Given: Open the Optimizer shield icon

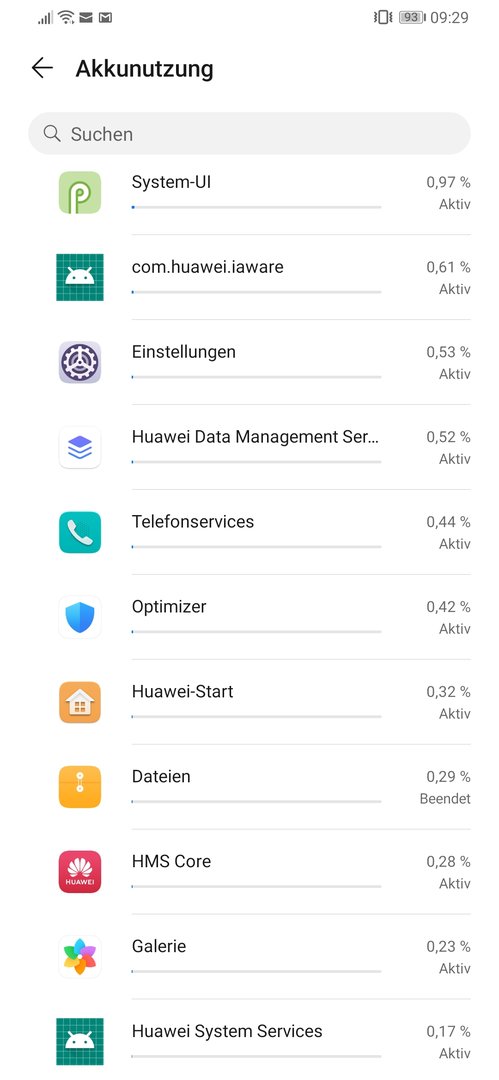Looking at the screenshot, I should 80,616.
